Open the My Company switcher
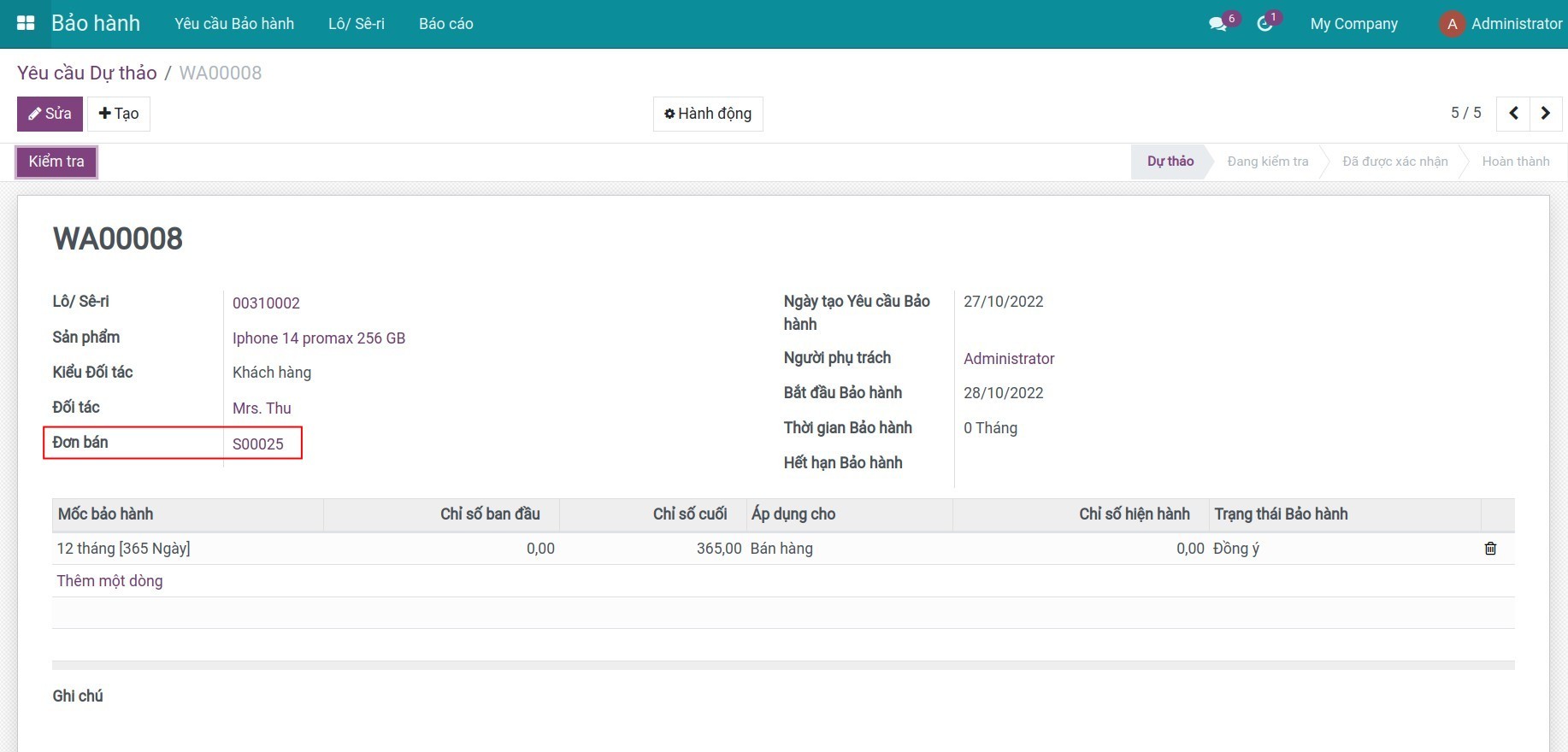The image size is (1568, 752). pyautogui.click(x=1353, y=24)
